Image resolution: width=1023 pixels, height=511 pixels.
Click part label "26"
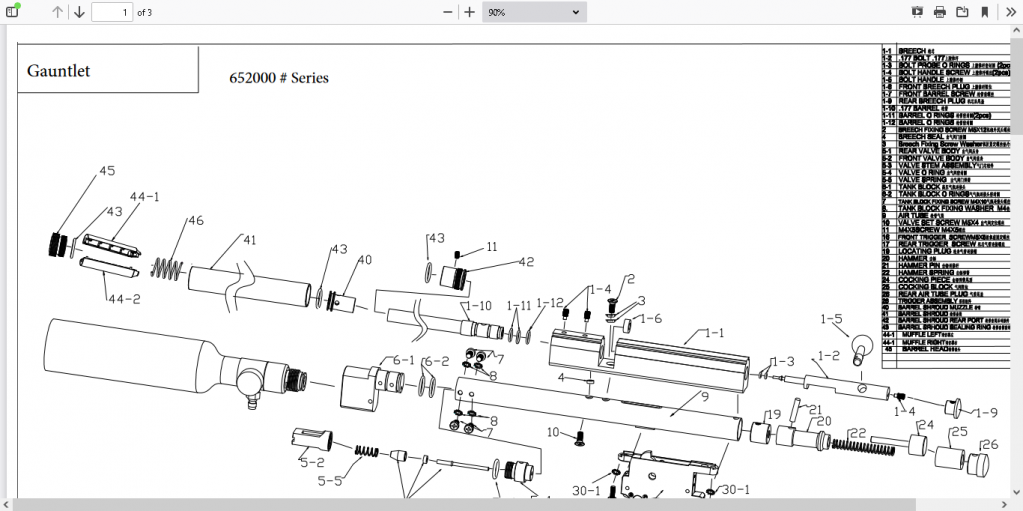click(x=990, y=445)
